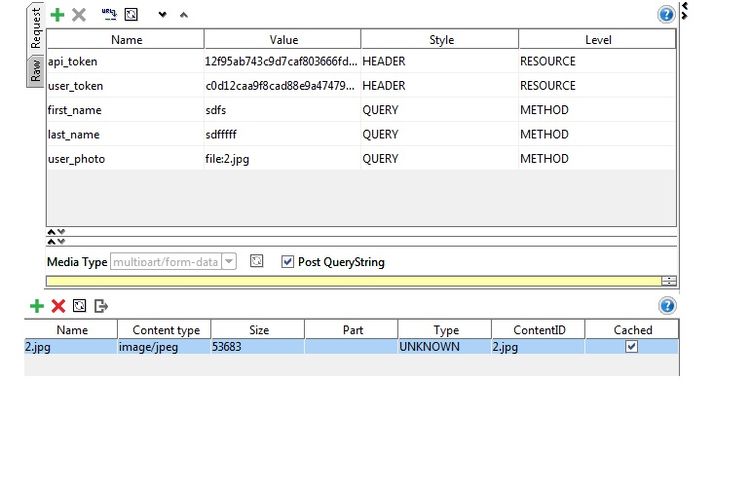This screenshot has width=750, height=499.
Task: Click the green add parameter icon
Action: (57, 15)
